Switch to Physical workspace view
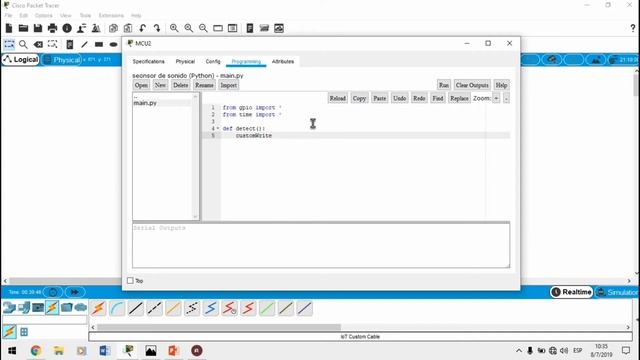Image resolution: width=640 pixels, height=360 pixels. (61, 60)
